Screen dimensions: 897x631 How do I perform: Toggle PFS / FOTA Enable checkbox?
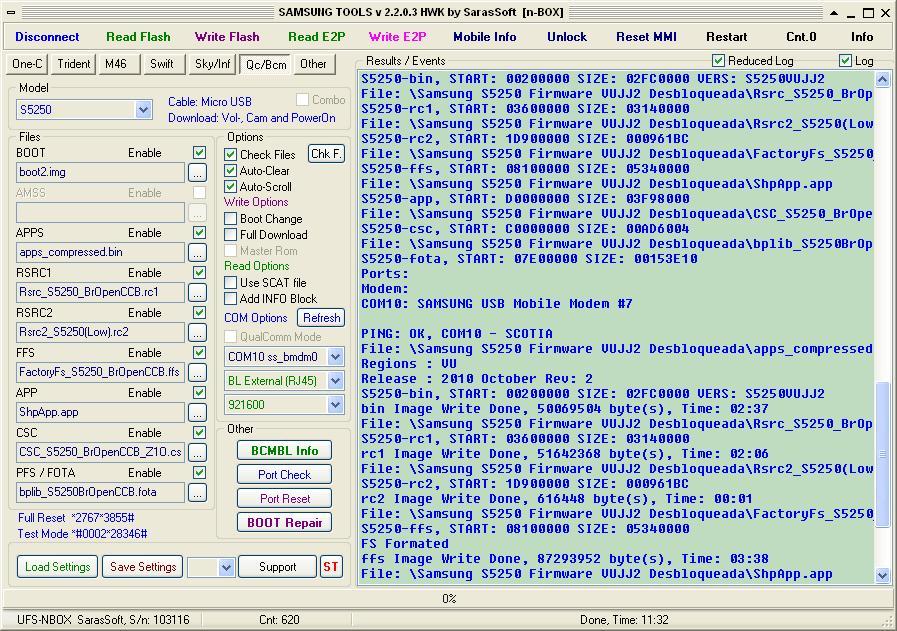coord(199,473)
